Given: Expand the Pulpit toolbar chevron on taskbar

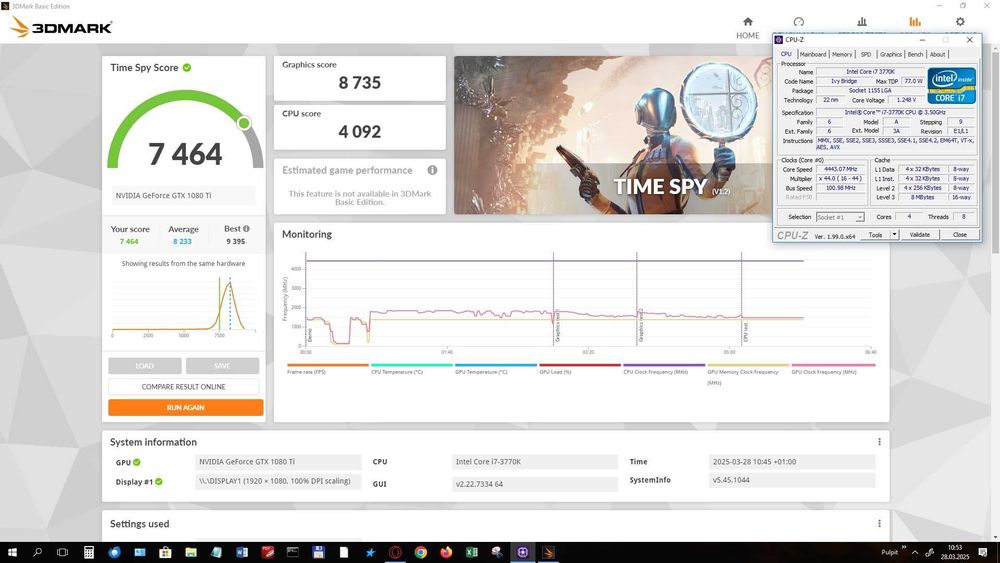Looking at the screenshot, I should click(904, 548).
